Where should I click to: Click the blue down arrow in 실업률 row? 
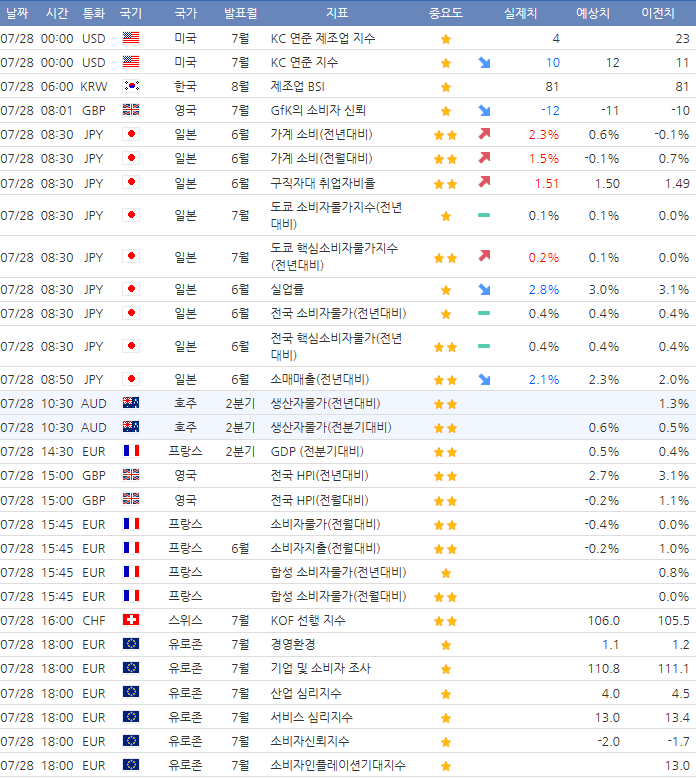(x=484, y=289)
